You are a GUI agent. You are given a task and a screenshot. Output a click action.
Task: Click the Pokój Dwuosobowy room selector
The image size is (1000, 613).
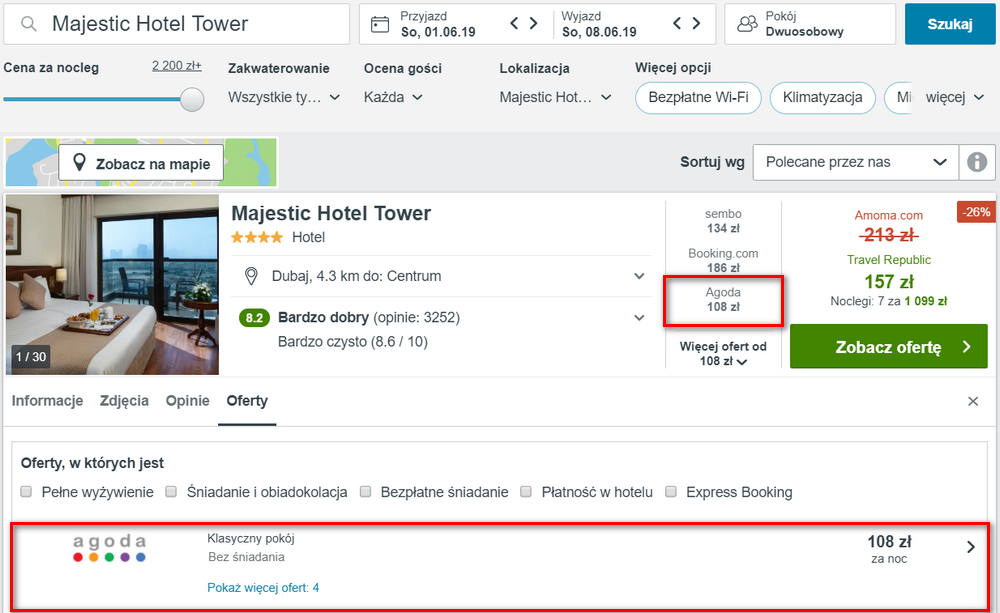click(810, 24)
